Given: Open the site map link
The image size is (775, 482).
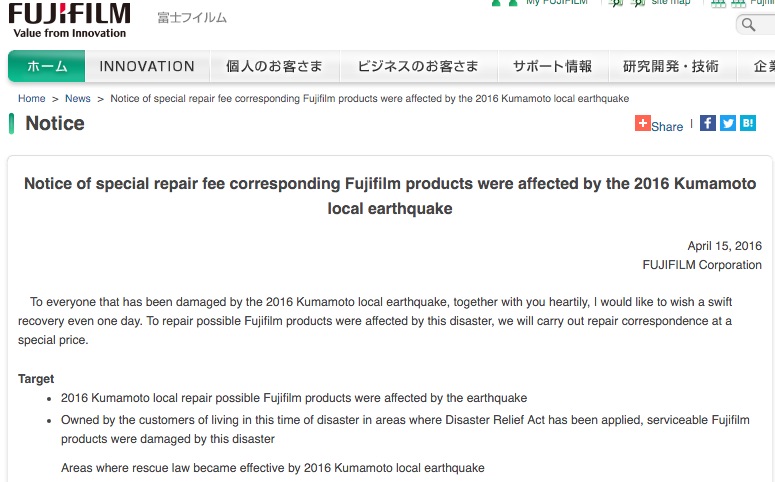Looking at the screenshot, I should pos(671,2).
